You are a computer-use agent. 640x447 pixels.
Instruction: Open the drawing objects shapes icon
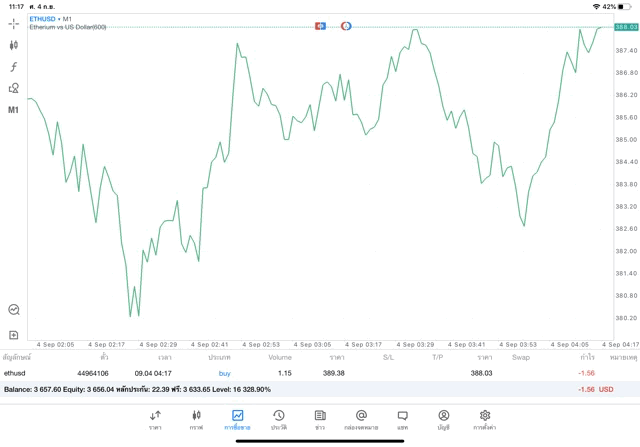(x=14, y=88)
